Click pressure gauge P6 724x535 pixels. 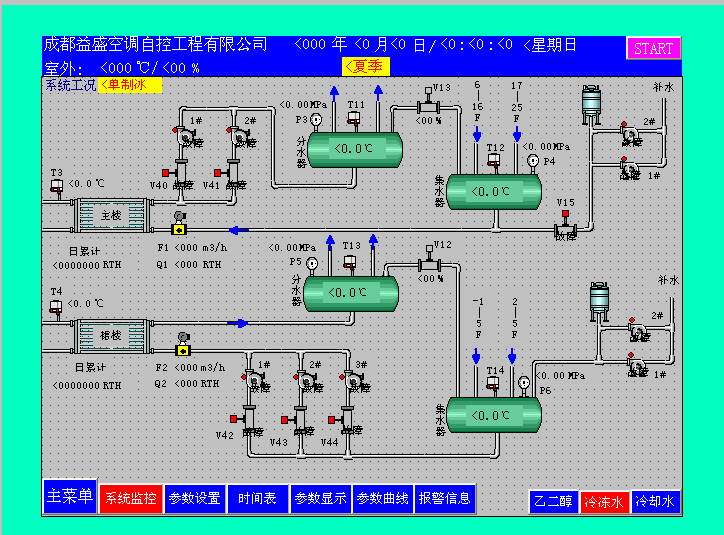tap(524, 385)
